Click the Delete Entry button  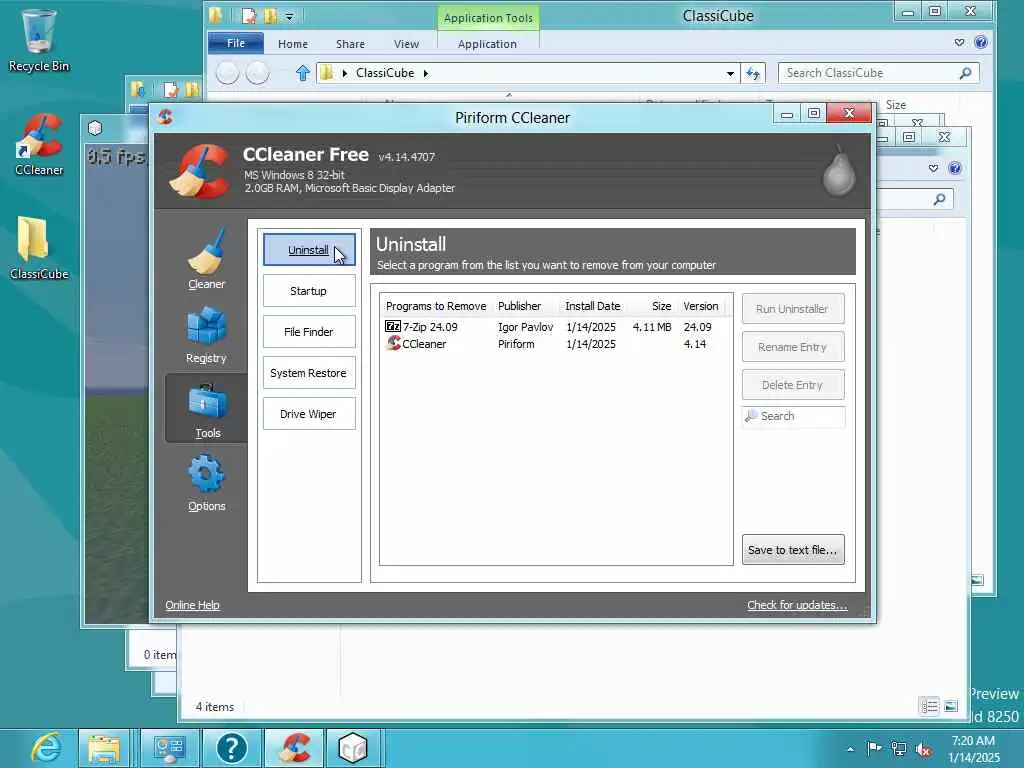792,385
